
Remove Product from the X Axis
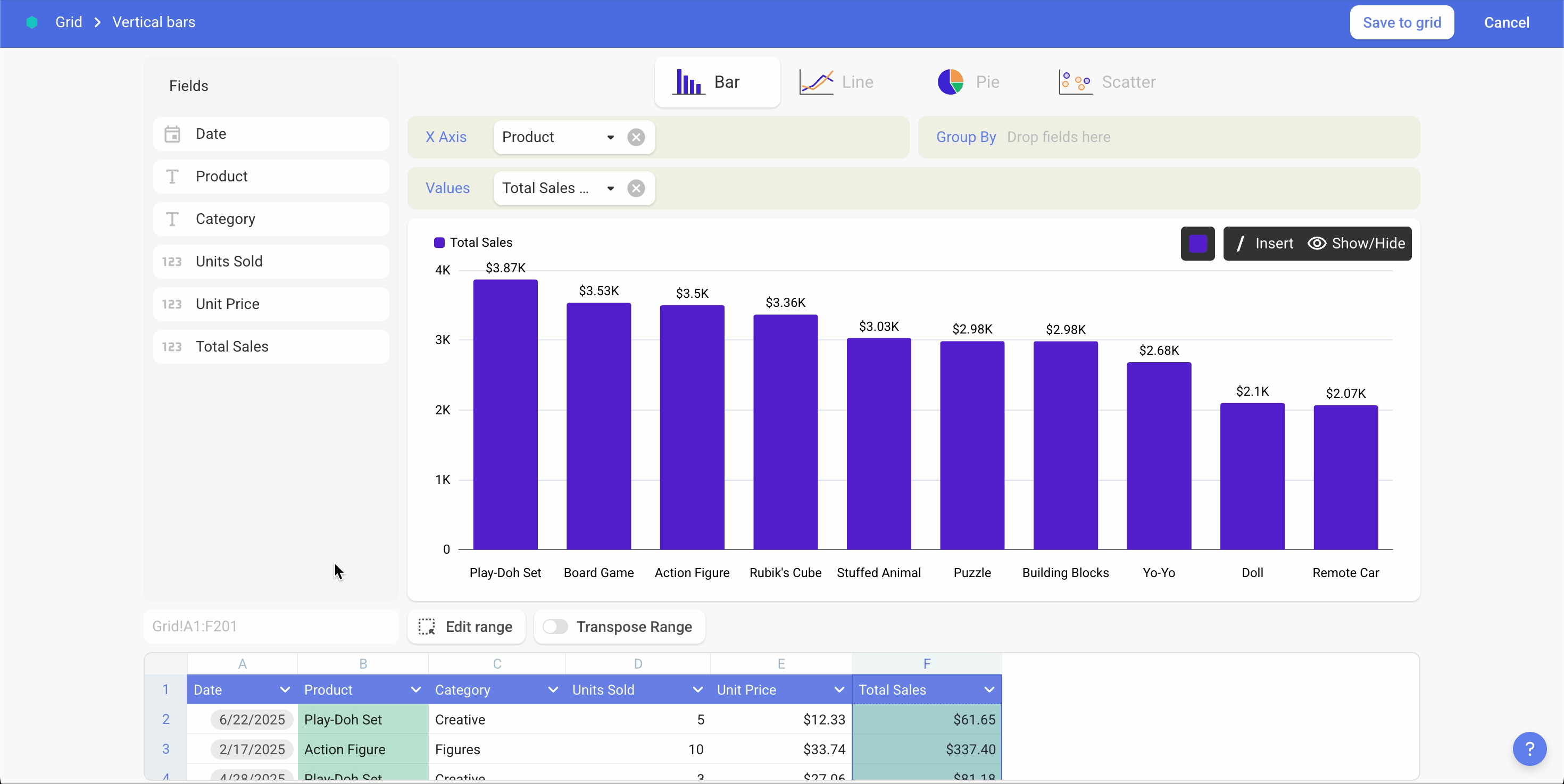click(637, 137)
